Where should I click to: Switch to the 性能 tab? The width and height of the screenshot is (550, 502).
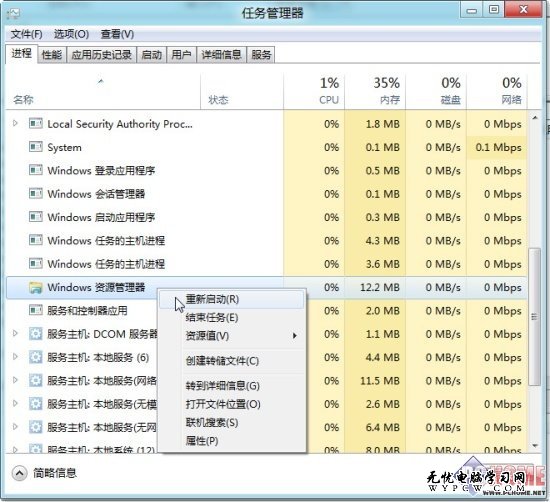tap(52, 55)
